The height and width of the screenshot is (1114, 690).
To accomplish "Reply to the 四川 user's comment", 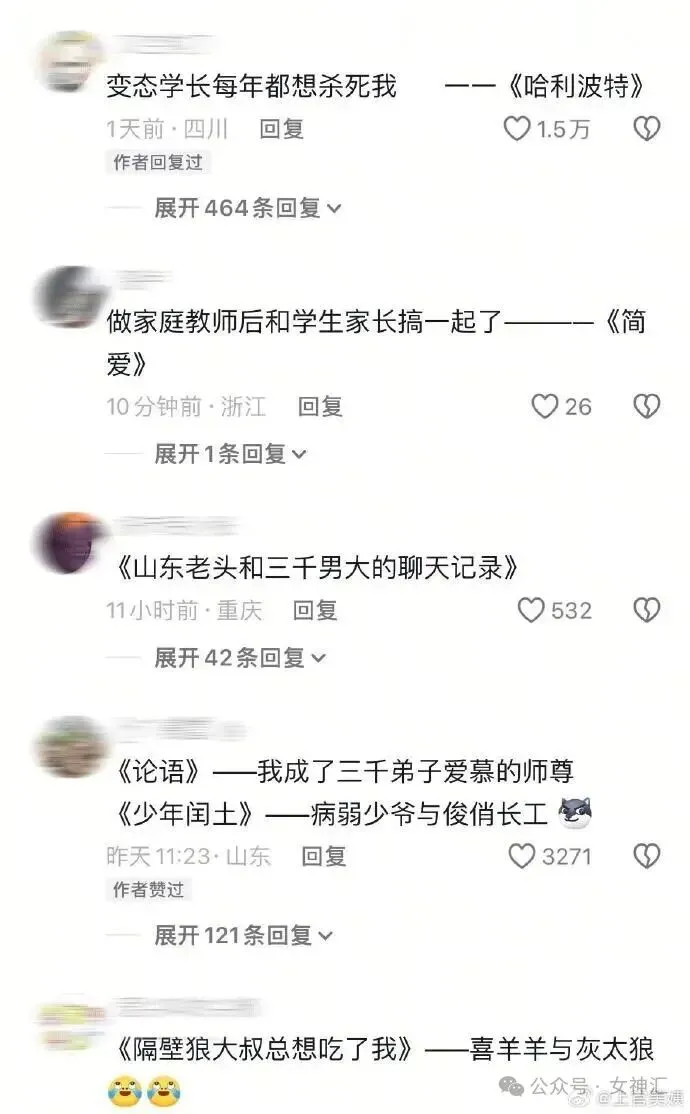I will (281, 129).
